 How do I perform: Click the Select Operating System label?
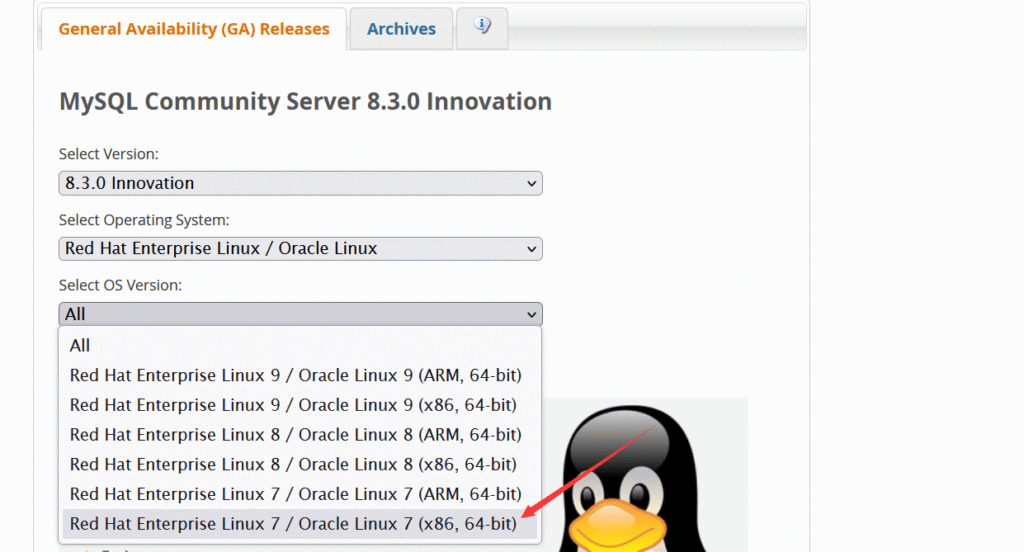(x=144, y=220)
